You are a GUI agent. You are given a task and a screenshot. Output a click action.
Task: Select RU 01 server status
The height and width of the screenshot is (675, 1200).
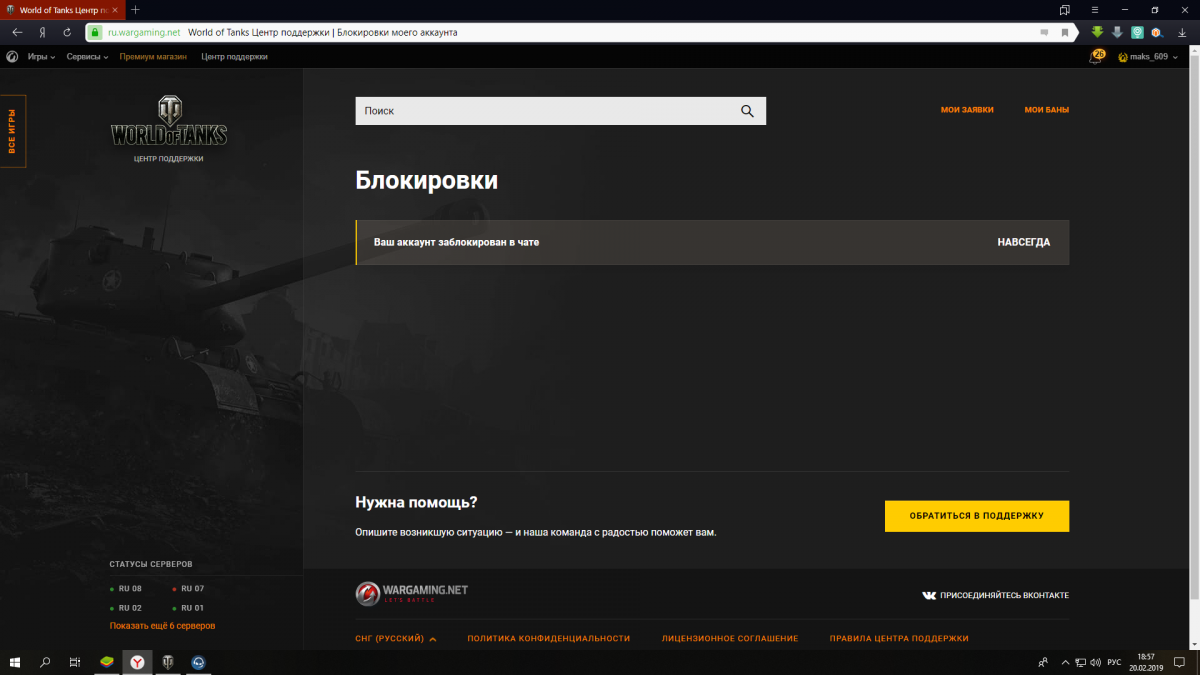(188, 608)
